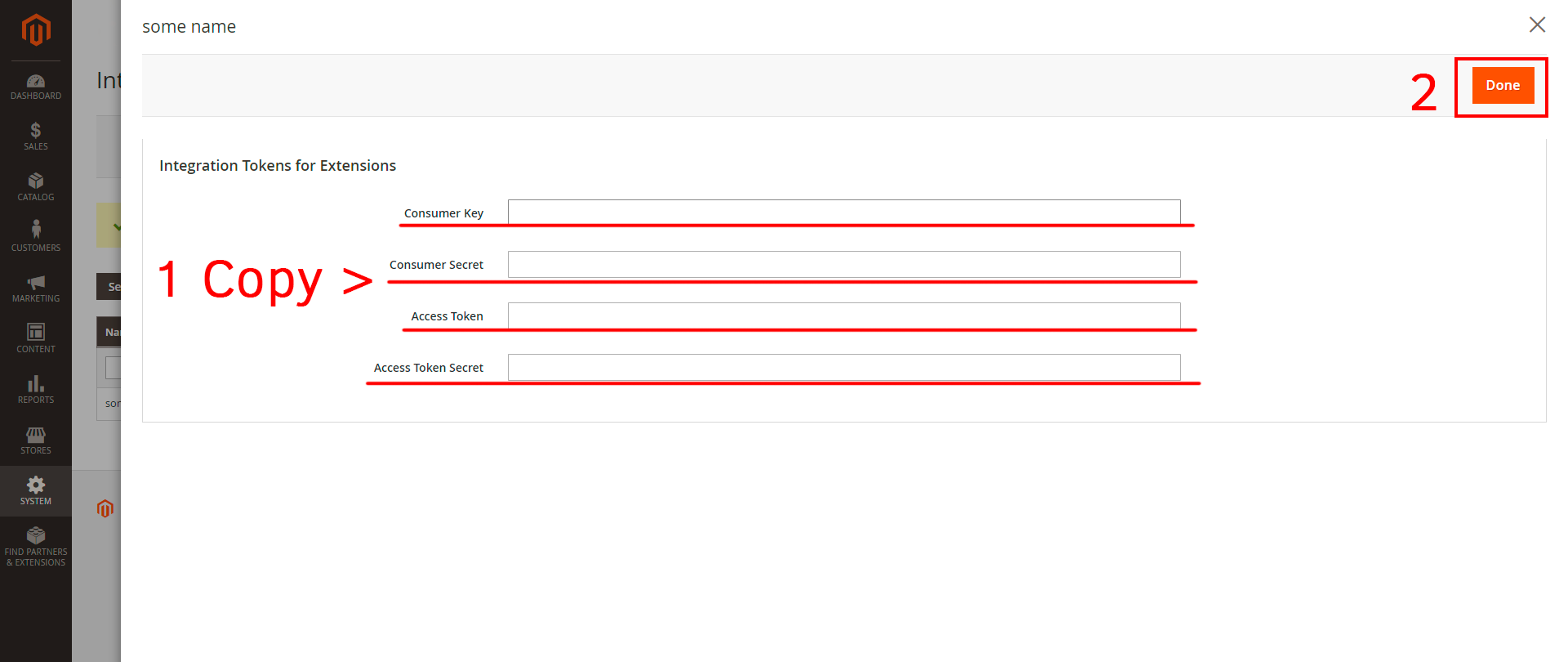Click the Magento logo in sidebar
The height and width of the screenshot is (662, 1568).
(36, 30)
